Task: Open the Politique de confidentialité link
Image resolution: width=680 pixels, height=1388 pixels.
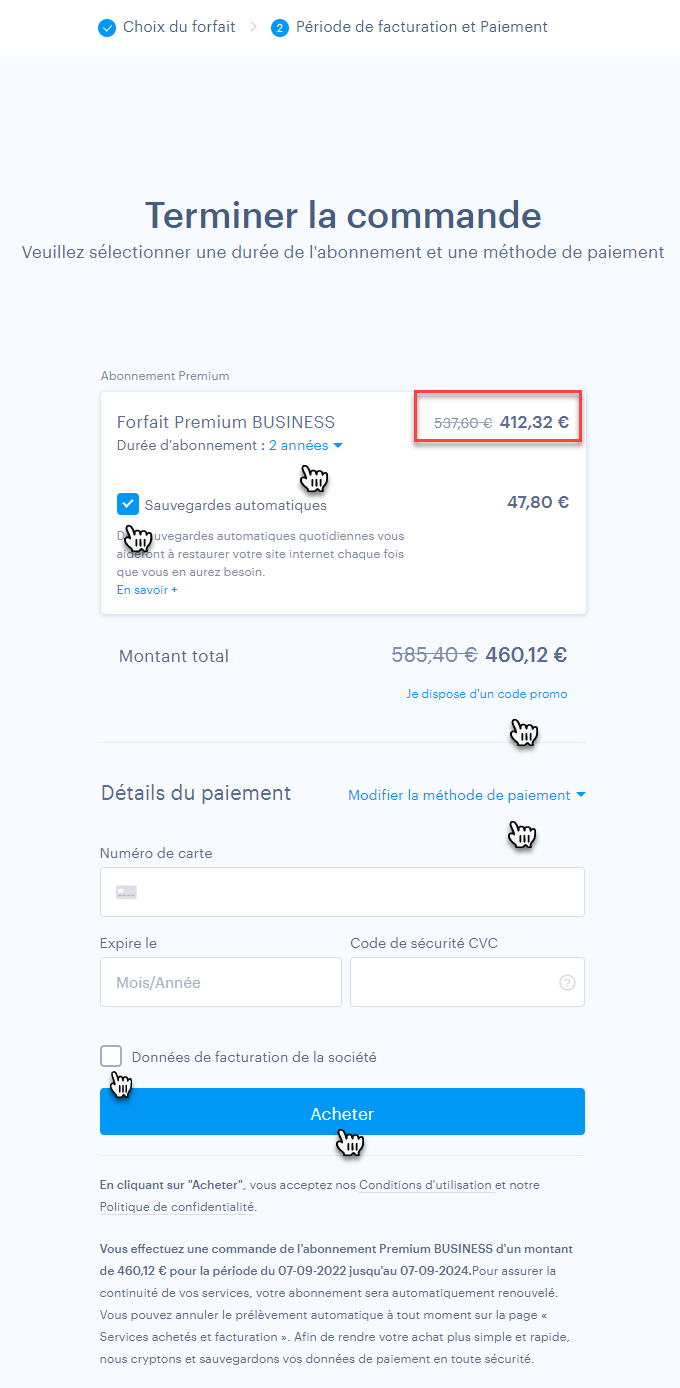Action: tap(176, 1207)
